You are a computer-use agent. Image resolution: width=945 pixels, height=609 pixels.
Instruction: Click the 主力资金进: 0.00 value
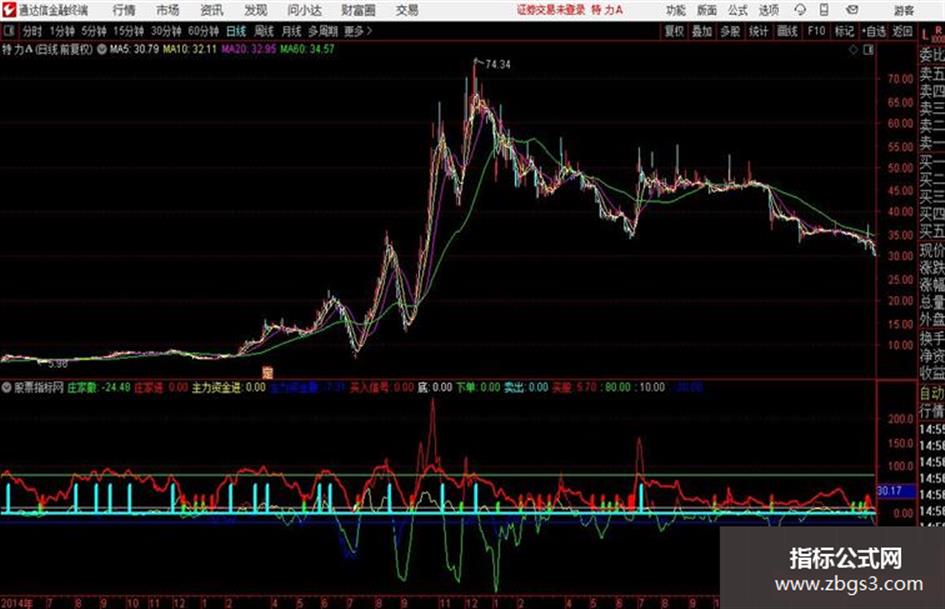(x=228, y=387)
